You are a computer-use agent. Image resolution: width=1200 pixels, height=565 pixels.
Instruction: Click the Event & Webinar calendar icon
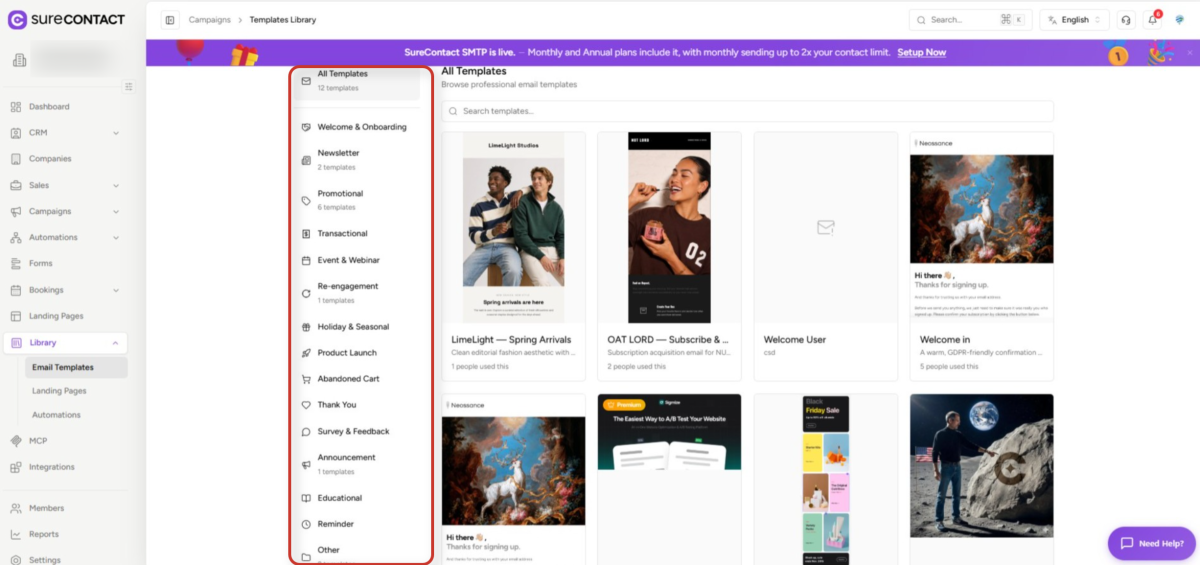coord(306,260)
